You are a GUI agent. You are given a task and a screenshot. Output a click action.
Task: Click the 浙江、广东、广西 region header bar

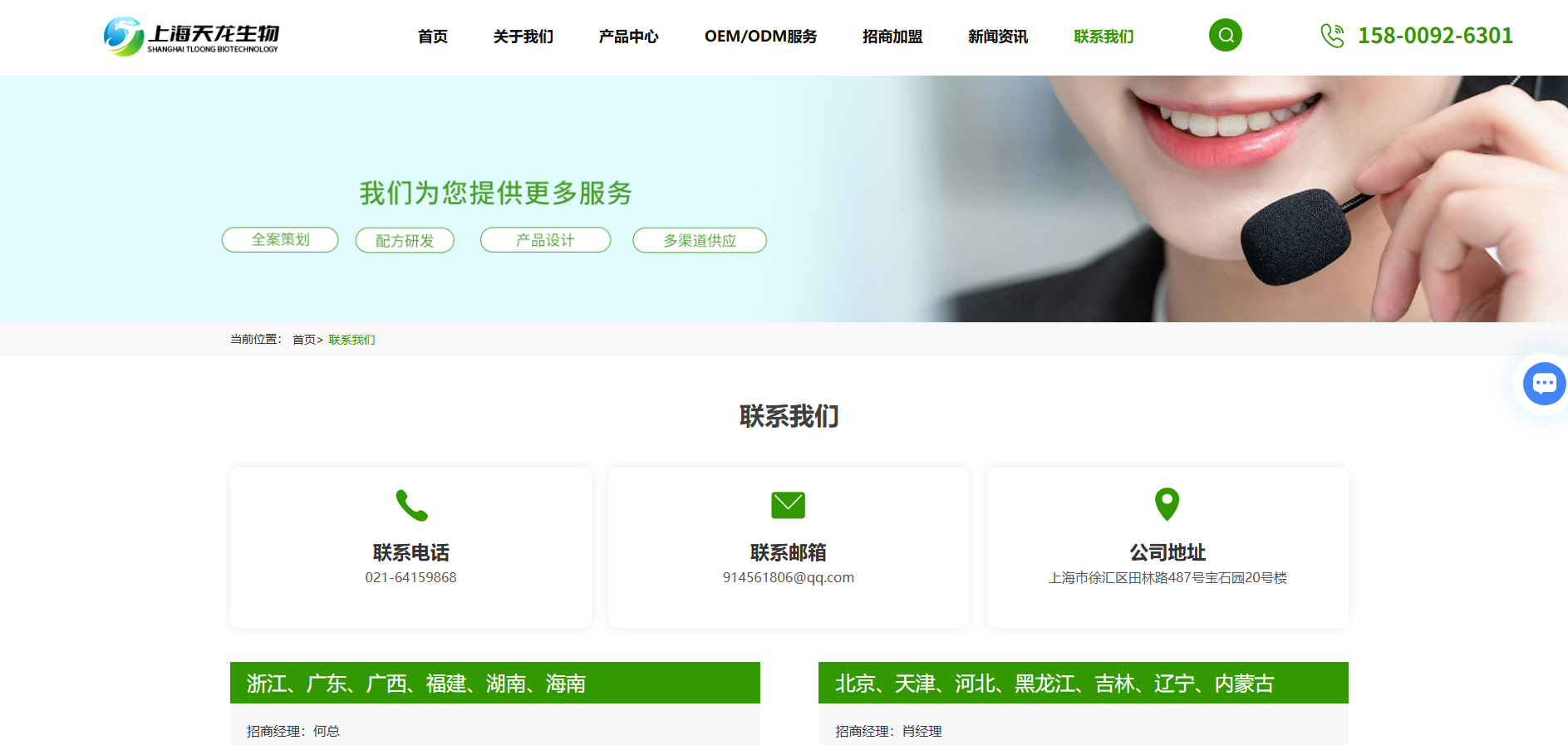click(x=495, y=683)
